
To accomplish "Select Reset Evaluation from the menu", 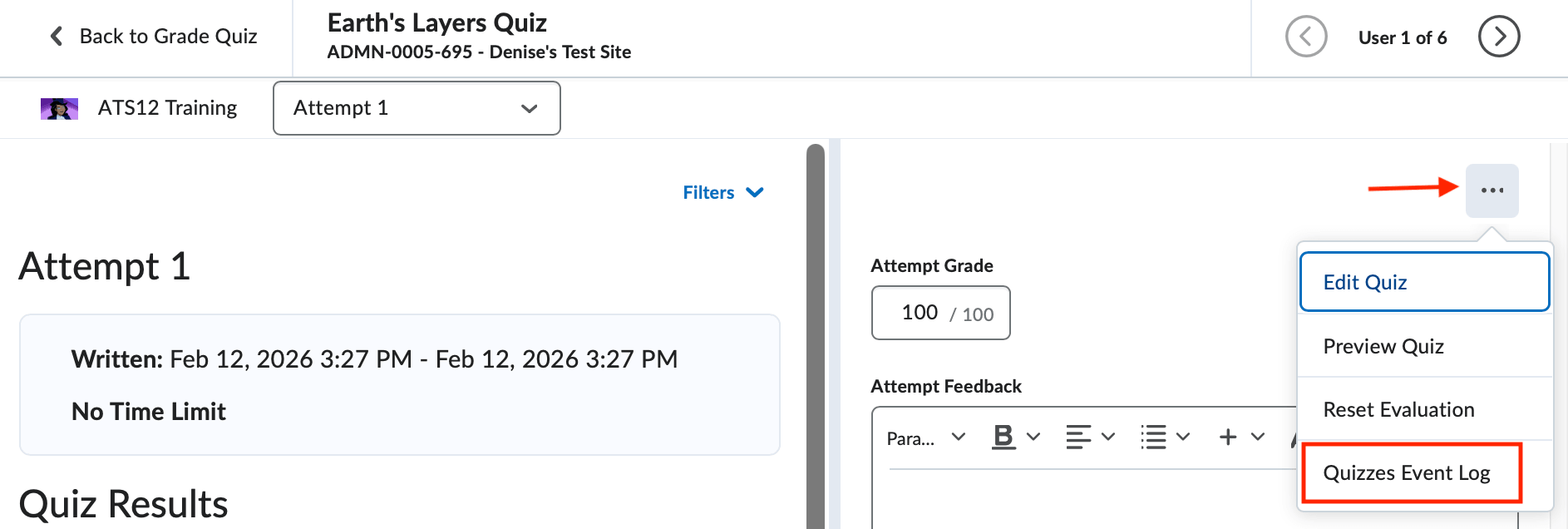I will pyautogui.click(x=1398, y=409).
